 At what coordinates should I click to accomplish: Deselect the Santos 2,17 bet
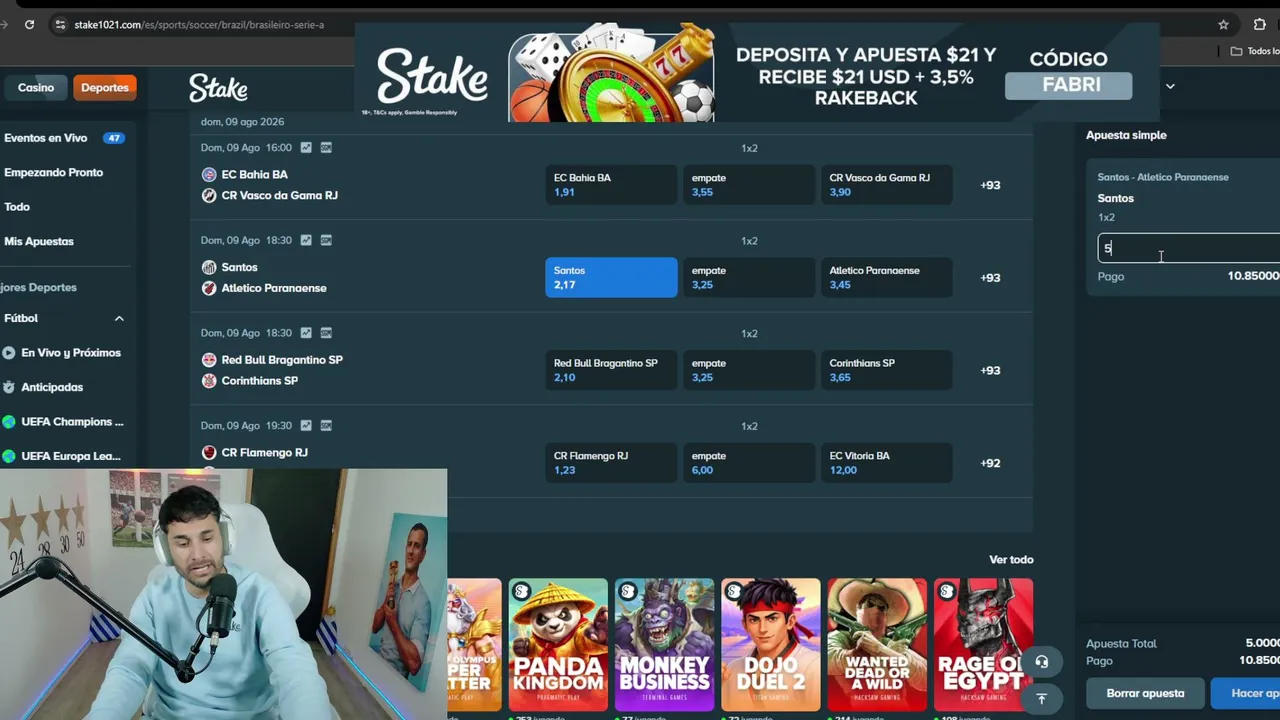pos(611,277)
